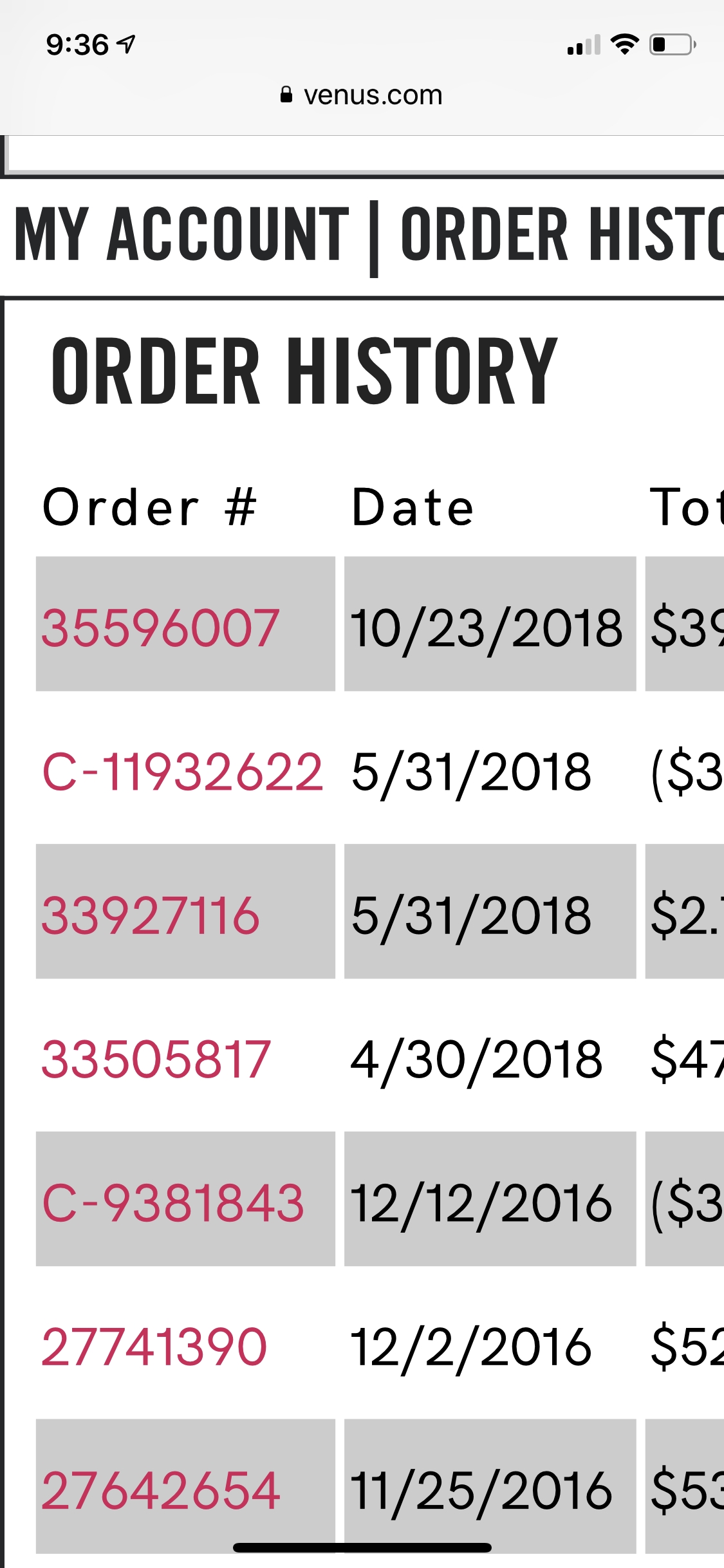Open order number 33927116
724x1568 pixels.
151,915
